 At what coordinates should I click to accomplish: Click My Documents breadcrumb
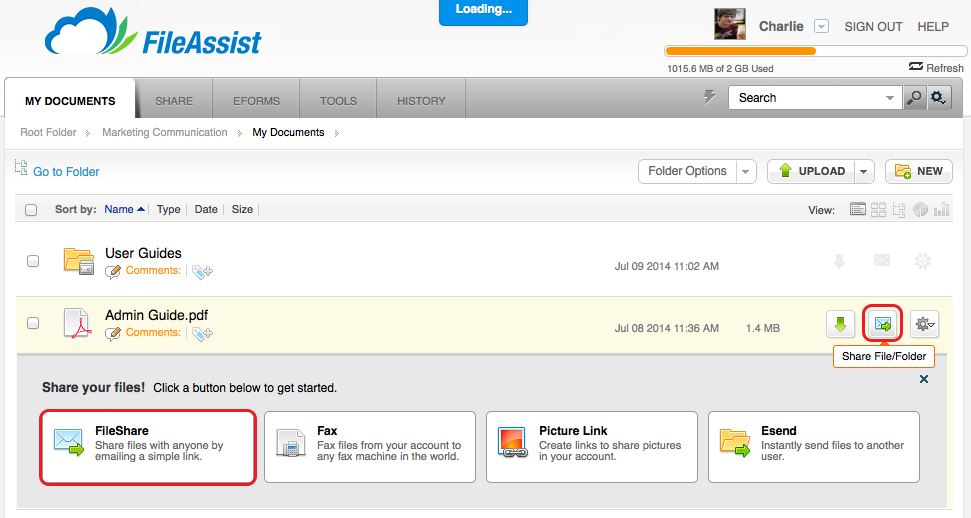point(288,133)
